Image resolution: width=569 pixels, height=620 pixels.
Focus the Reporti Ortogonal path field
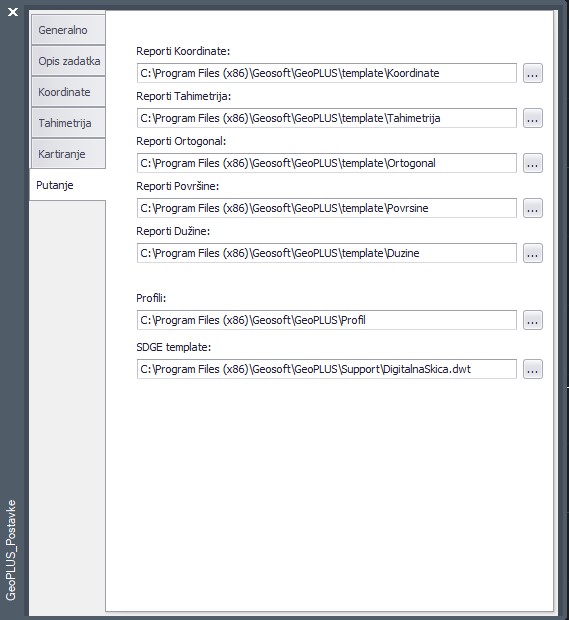(327, 163)
